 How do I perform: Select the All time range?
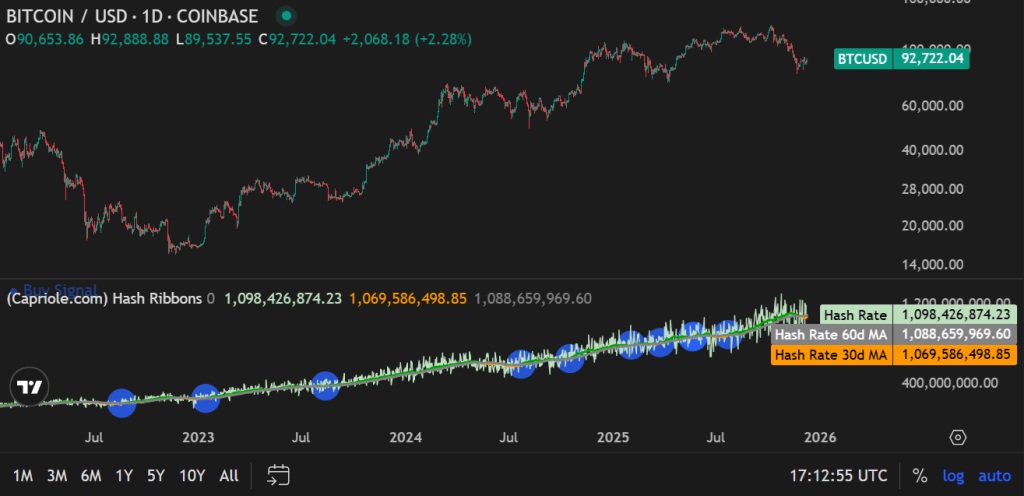tap(228, 476)
